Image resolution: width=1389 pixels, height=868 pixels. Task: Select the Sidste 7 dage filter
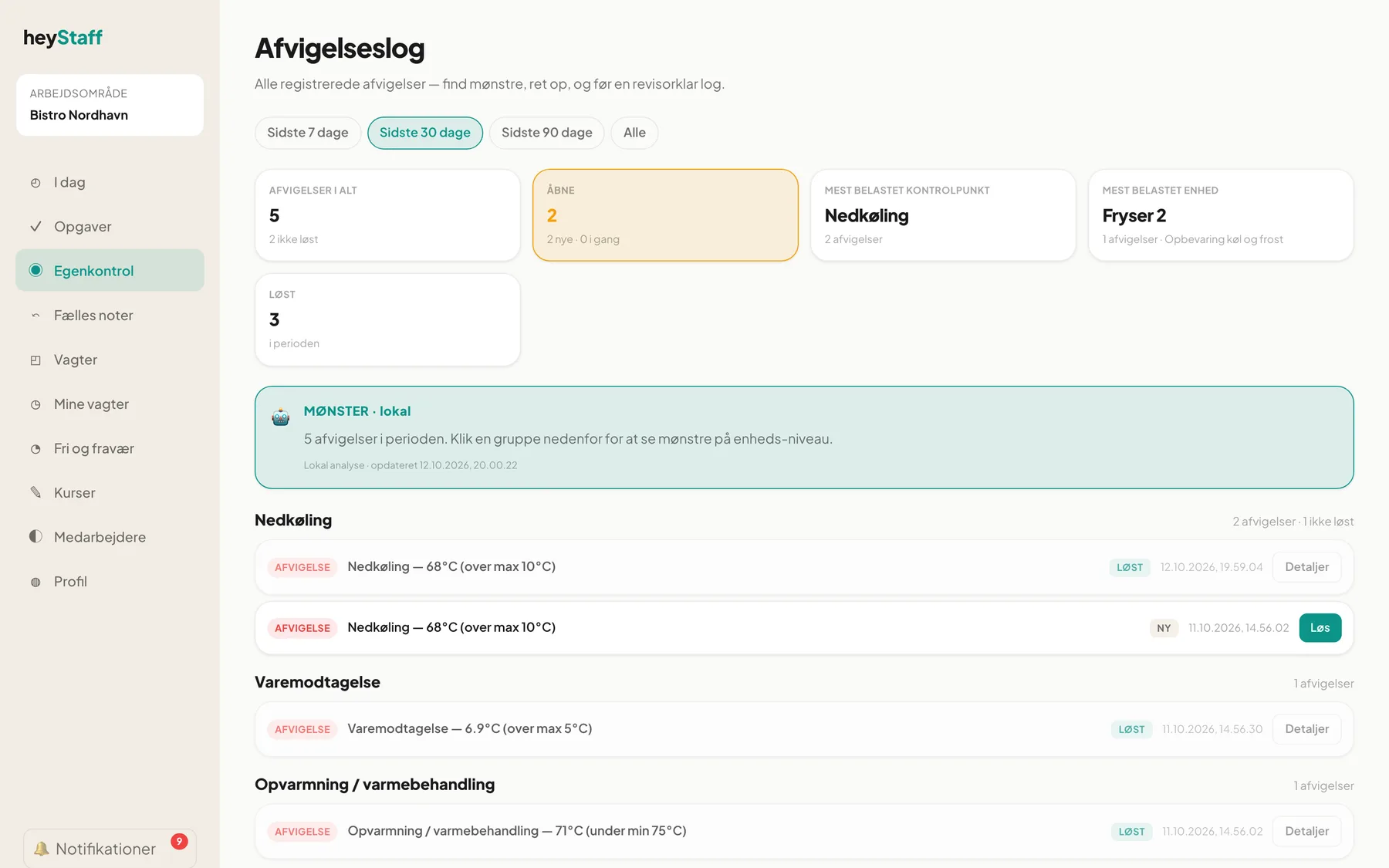click(x=308, y=133)
